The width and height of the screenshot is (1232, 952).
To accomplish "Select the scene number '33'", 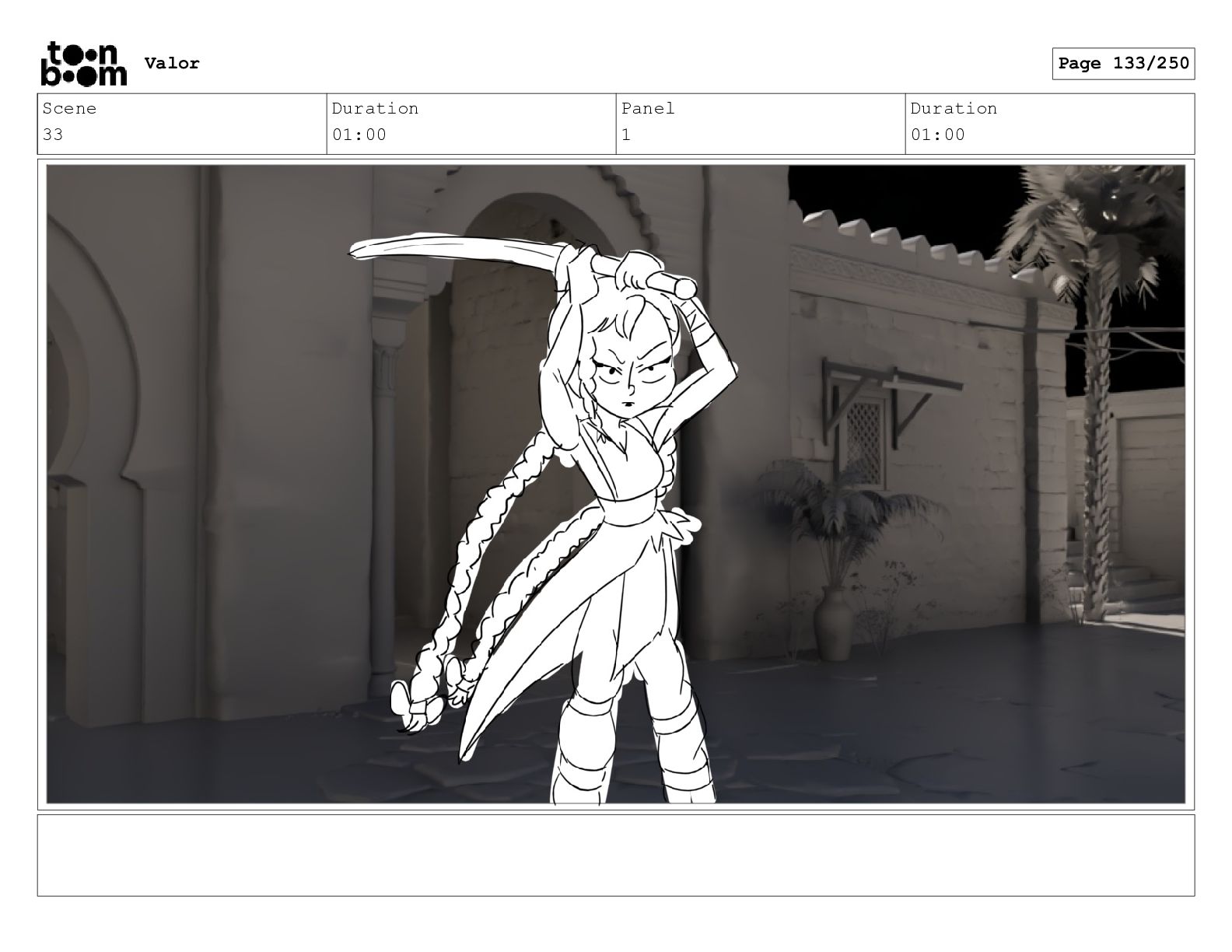I will pos(53,135).
